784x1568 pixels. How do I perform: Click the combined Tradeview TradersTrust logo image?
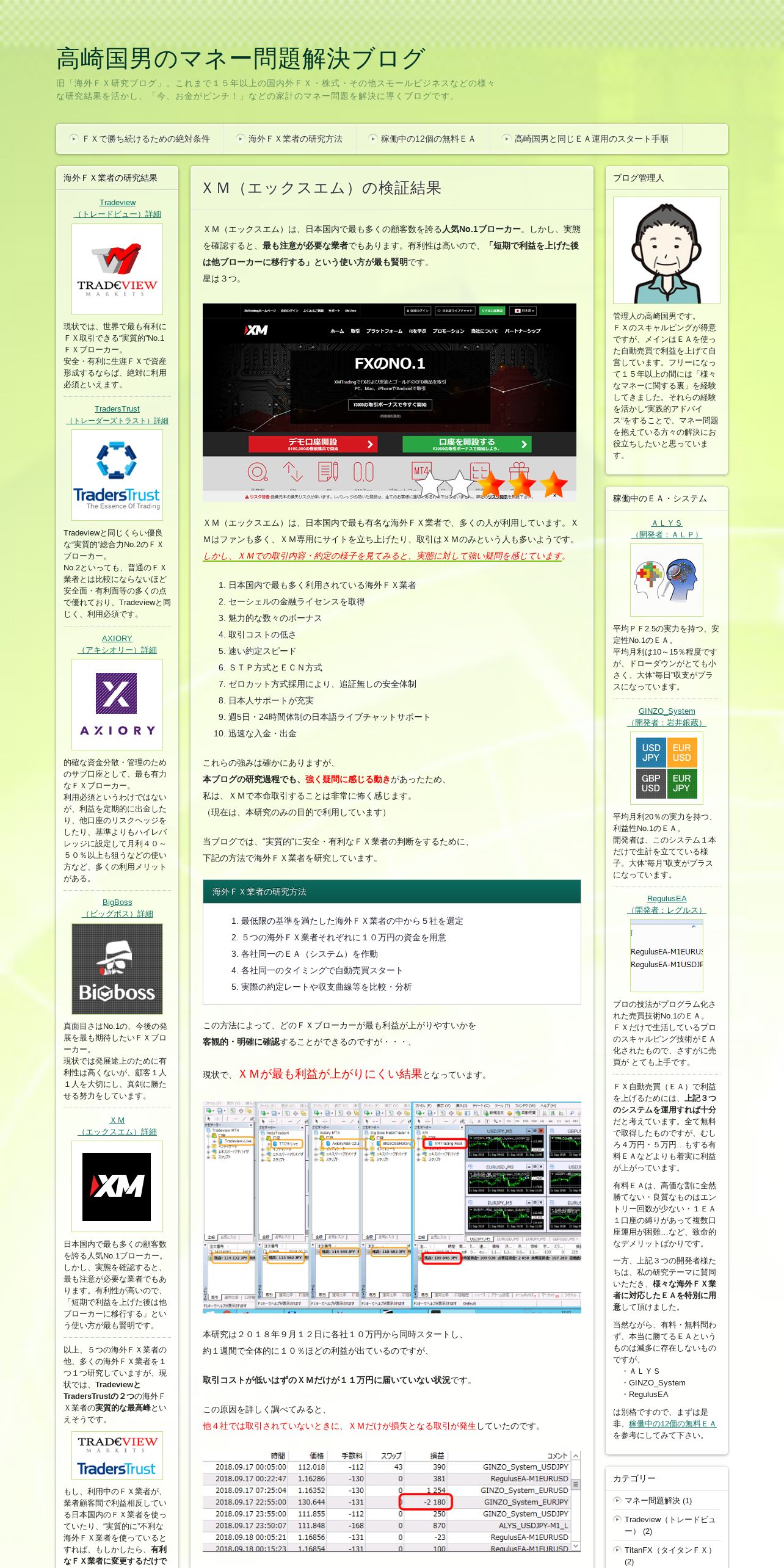pos(117,1455)
